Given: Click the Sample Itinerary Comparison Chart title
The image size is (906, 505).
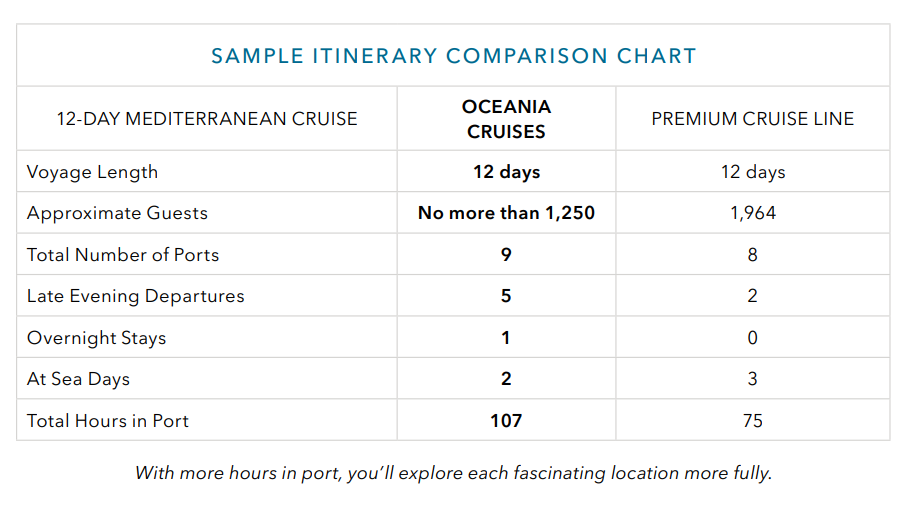Looking at the screenshot, I should pos(453,56).
